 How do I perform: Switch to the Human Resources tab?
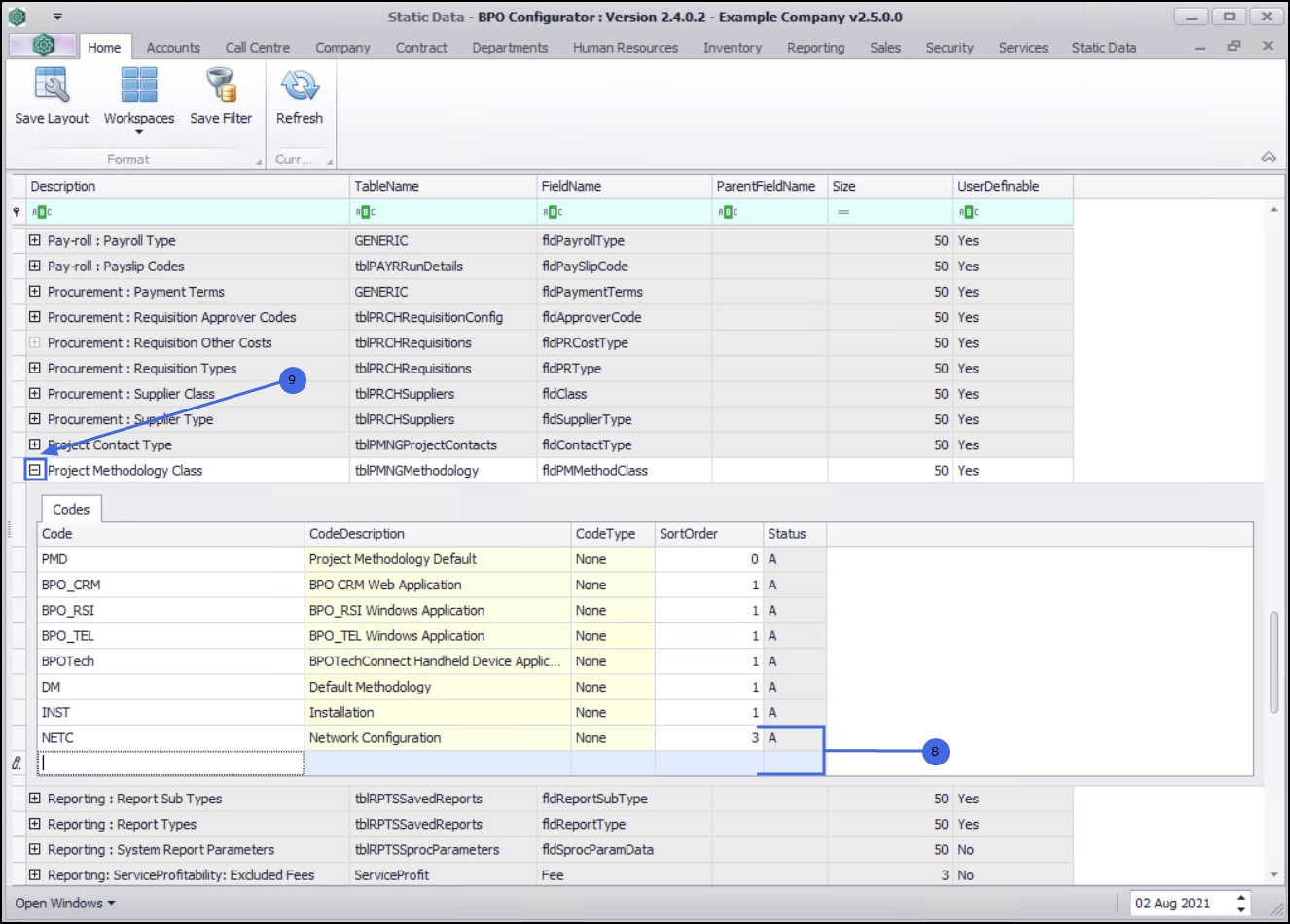coord(625,47)
